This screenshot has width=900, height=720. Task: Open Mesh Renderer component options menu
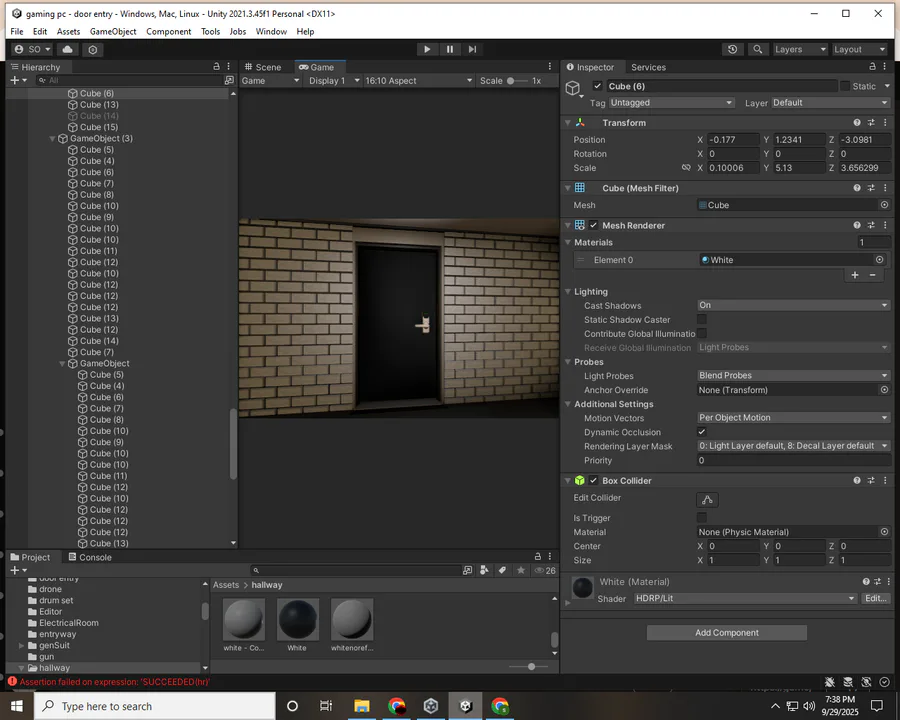tap(885, 225)
